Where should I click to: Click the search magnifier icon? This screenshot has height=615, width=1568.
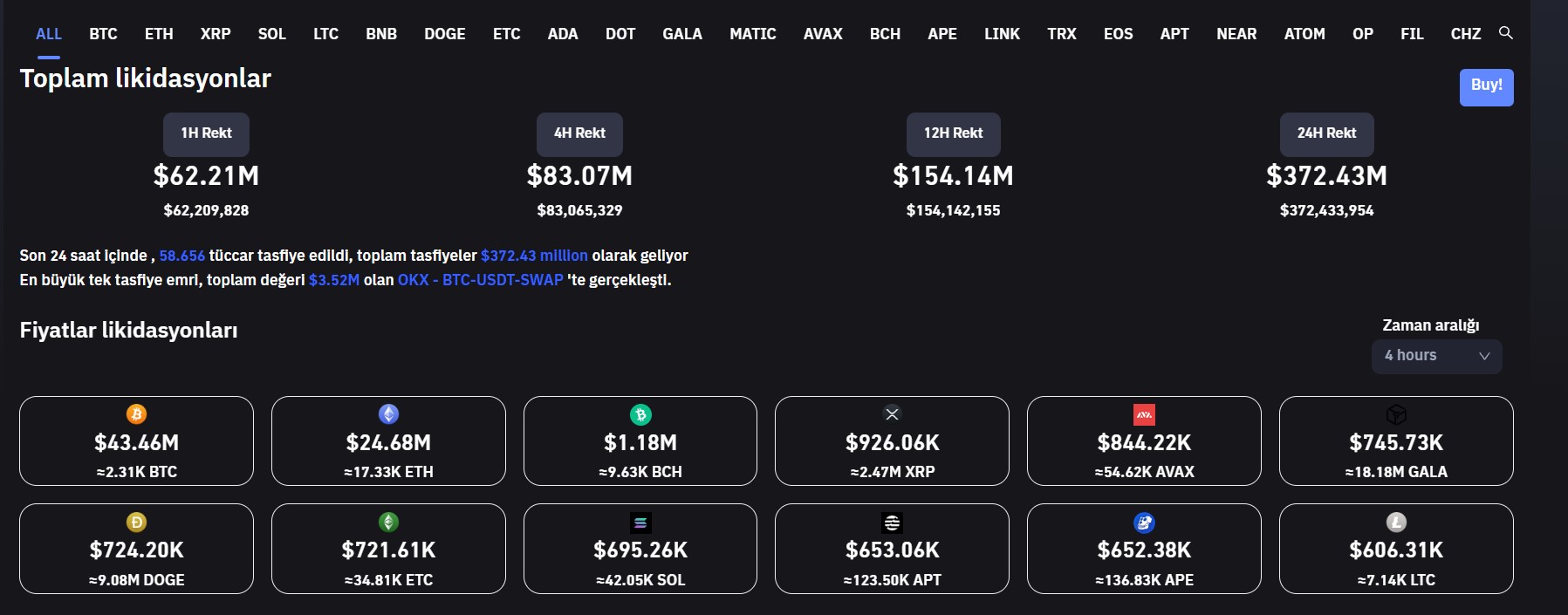click(1505, 33)
